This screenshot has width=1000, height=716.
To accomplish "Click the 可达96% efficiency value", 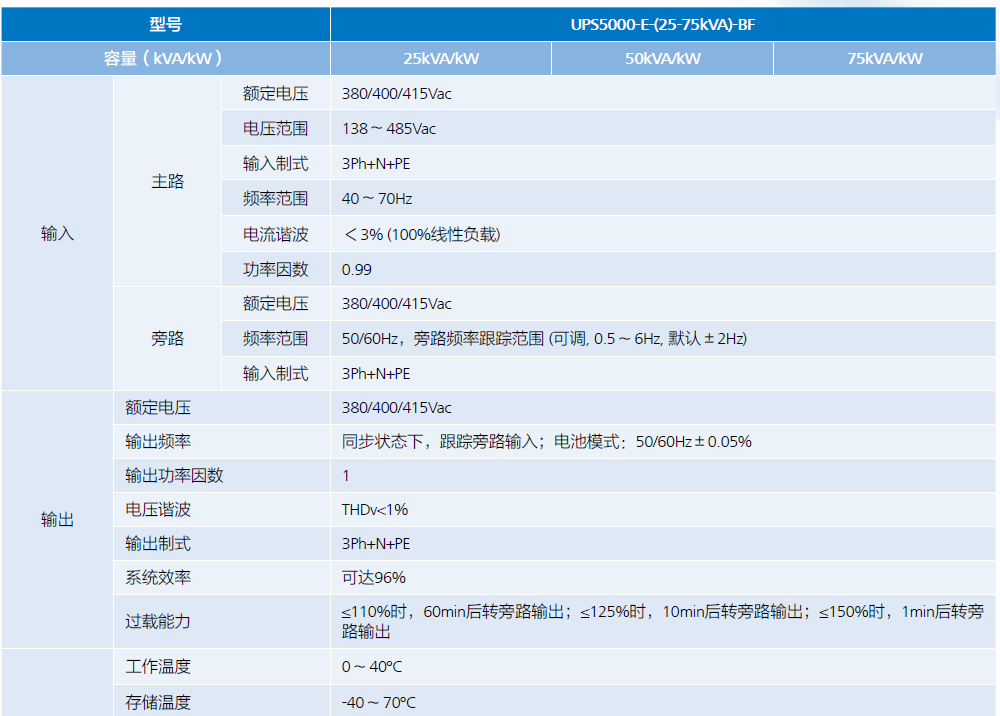I will (x=374, y=577).
